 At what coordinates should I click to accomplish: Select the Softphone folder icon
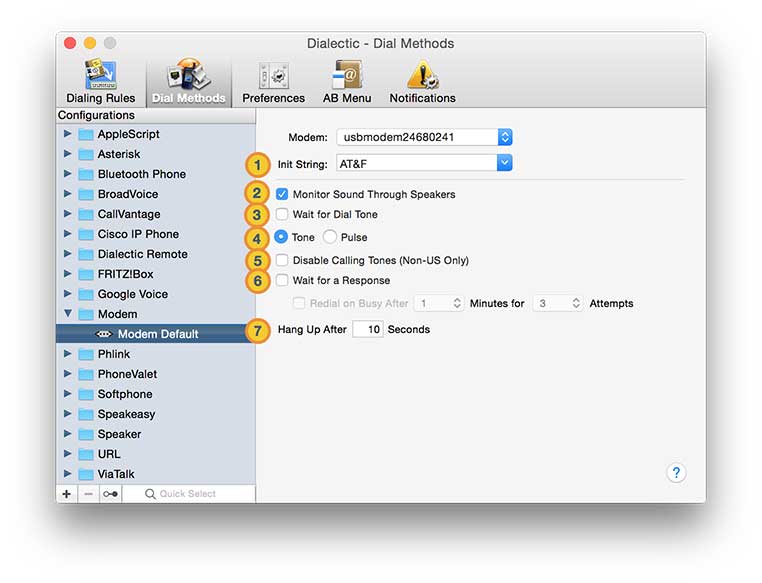86,394
